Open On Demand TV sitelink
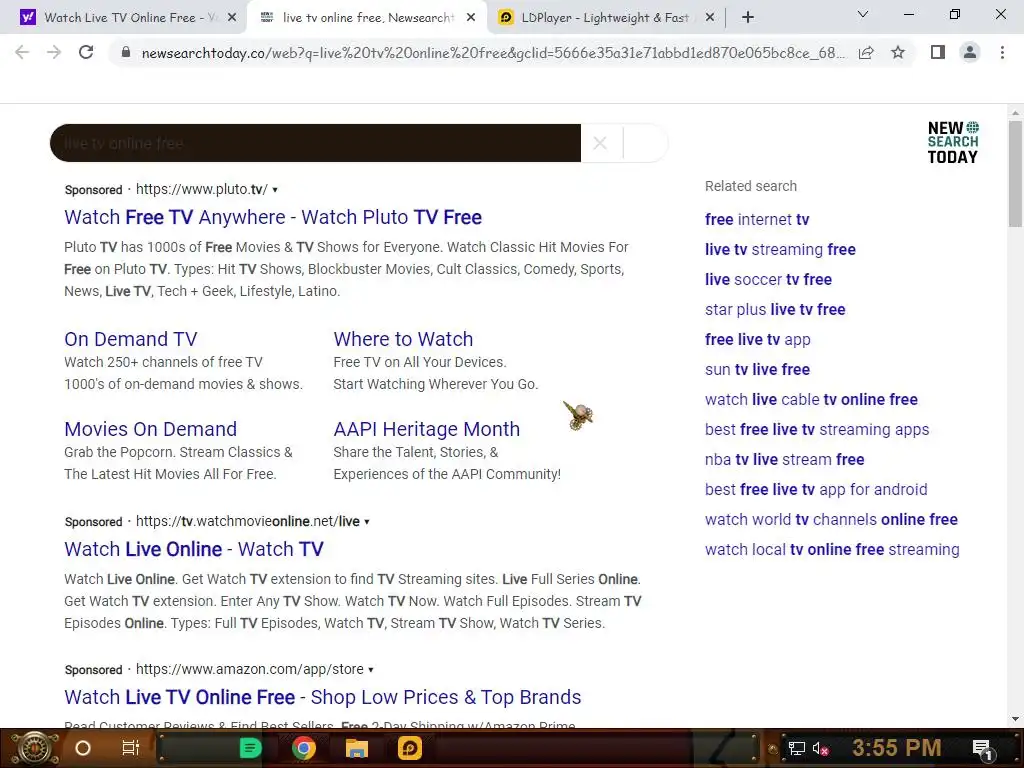This screenshot has height=768, width=1024. point(131,339)
